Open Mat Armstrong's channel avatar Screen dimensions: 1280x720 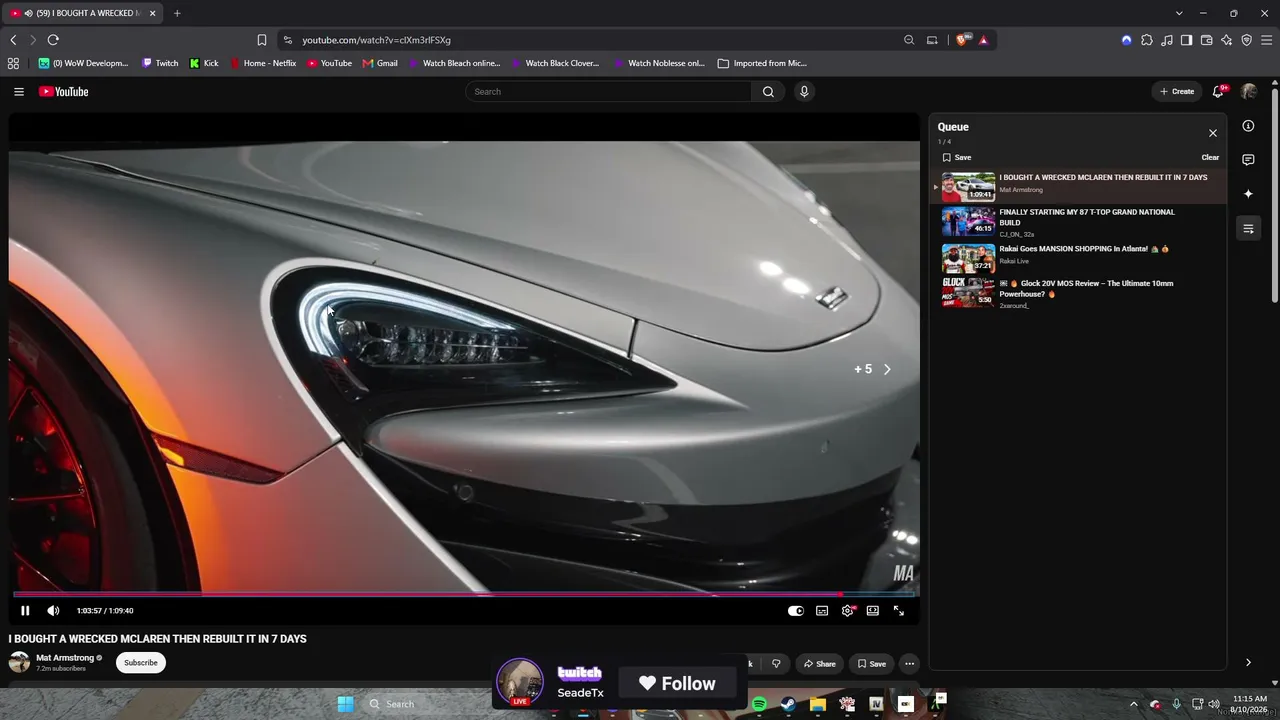point(19,663)
